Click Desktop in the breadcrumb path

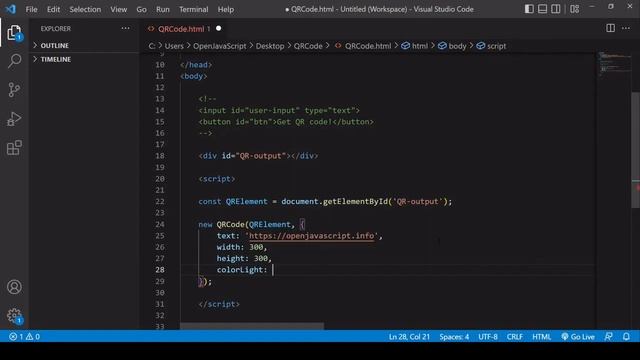coord(270,46)
